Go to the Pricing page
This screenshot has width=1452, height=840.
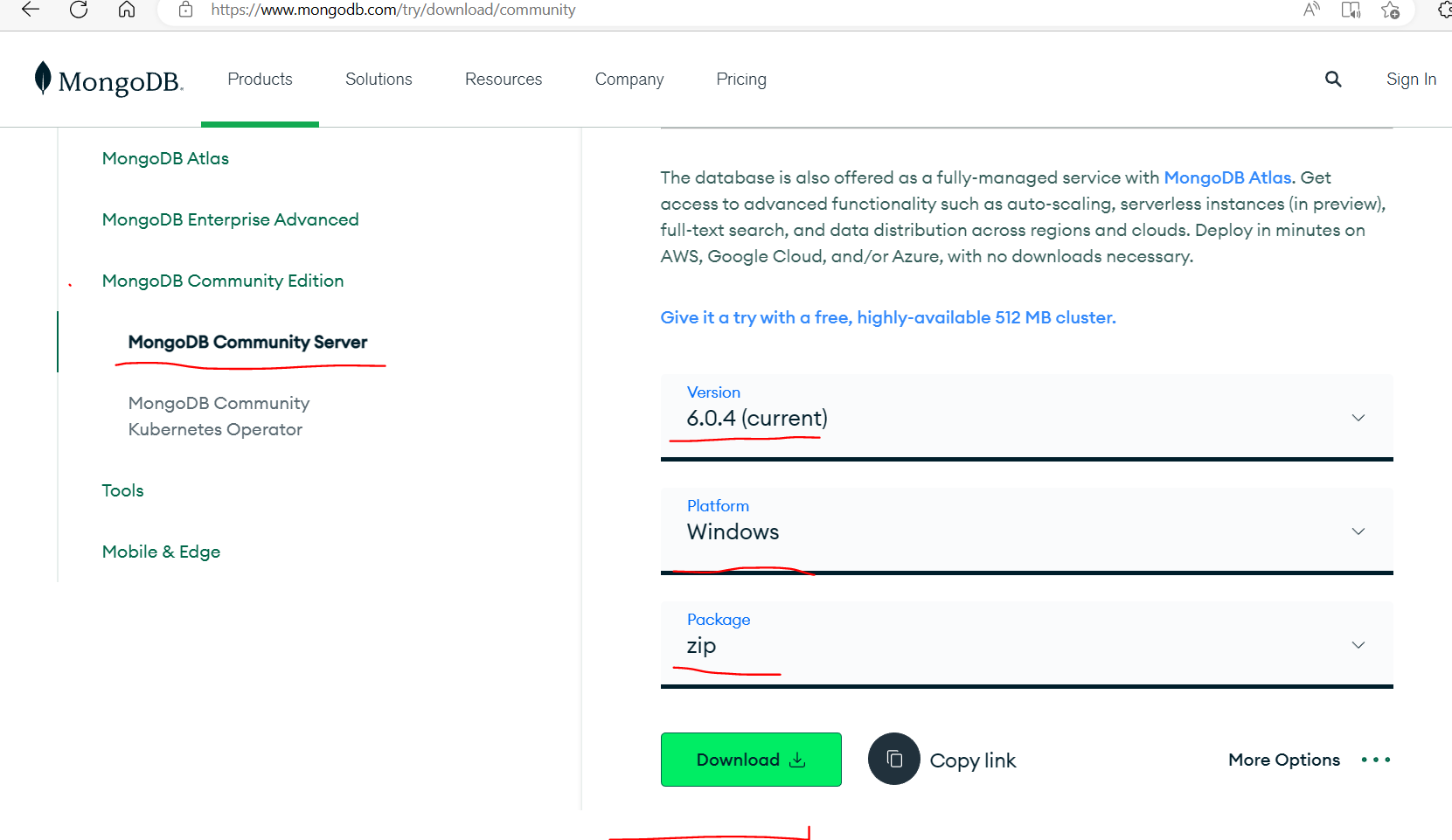[x=741, y=80]
